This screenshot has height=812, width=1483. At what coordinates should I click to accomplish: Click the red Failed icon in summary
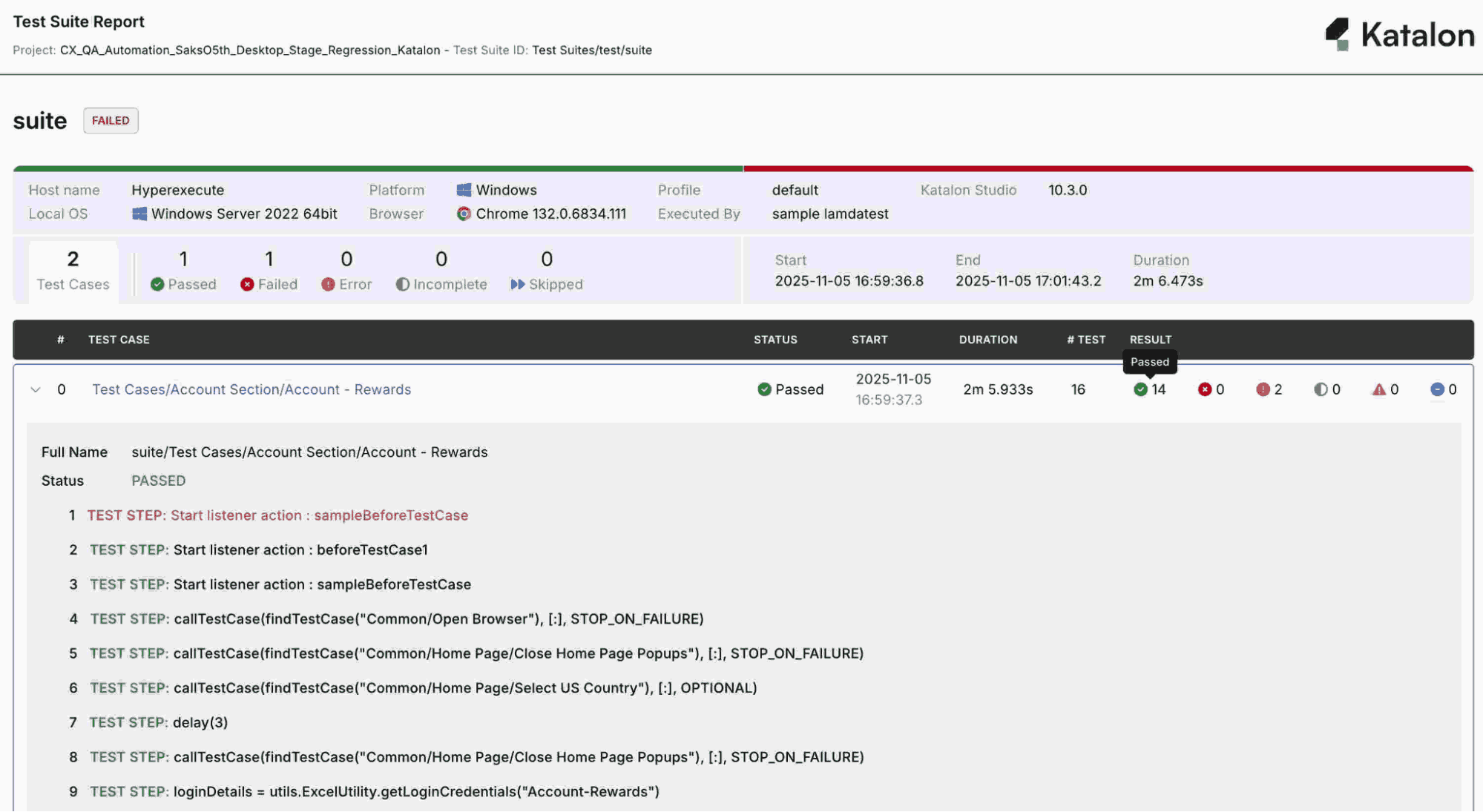click(x=247, y=284)
